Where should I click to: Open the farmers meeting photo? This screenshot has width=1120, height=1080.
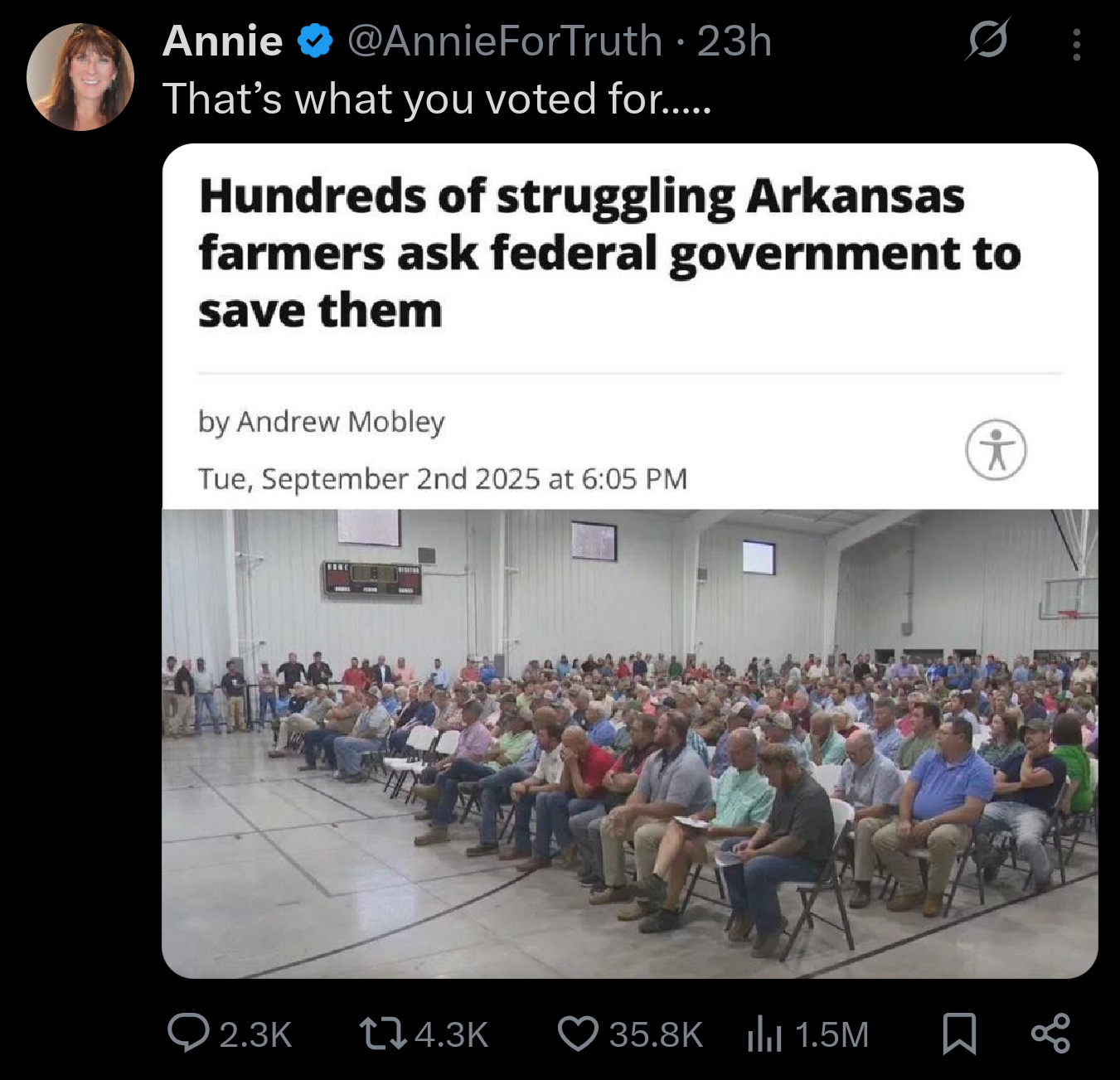(630, 743)
